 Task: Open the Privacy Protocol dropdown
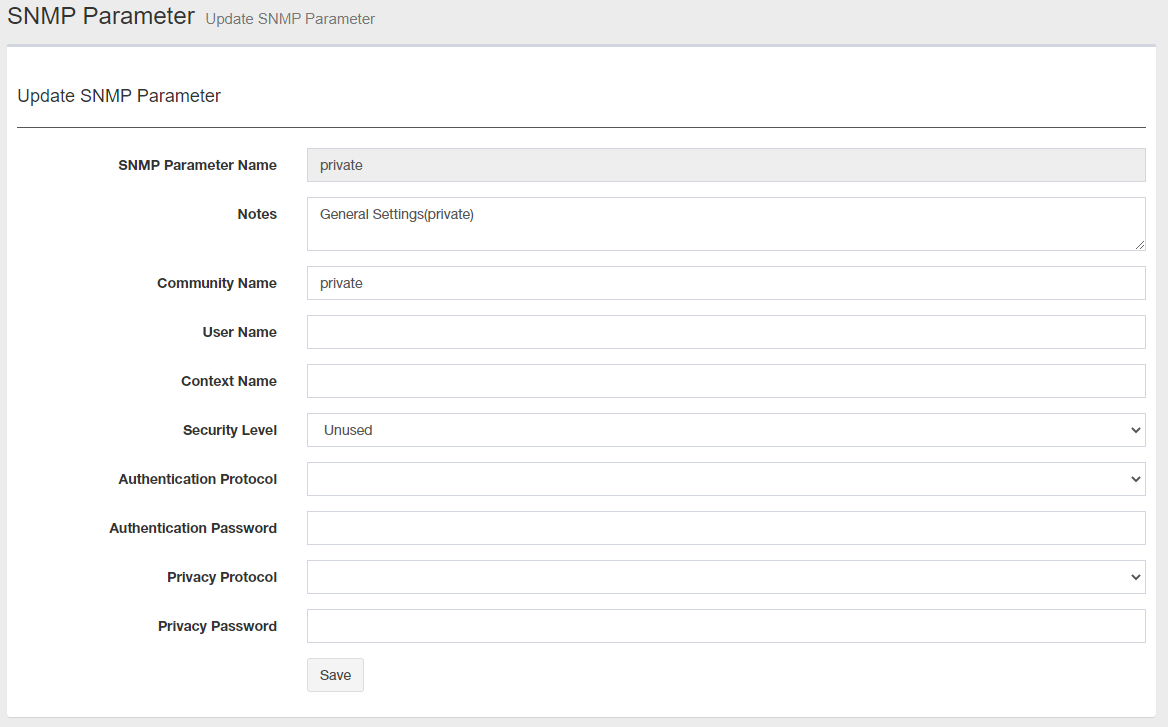point(725,577)
